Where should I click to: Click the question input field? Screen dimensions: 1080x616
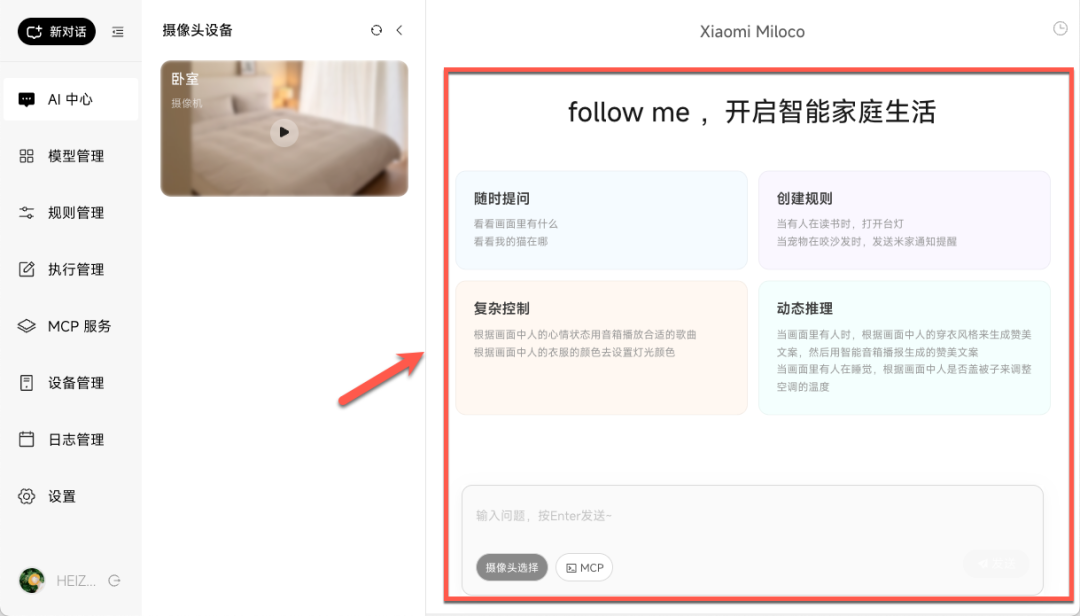click(700, 516)
